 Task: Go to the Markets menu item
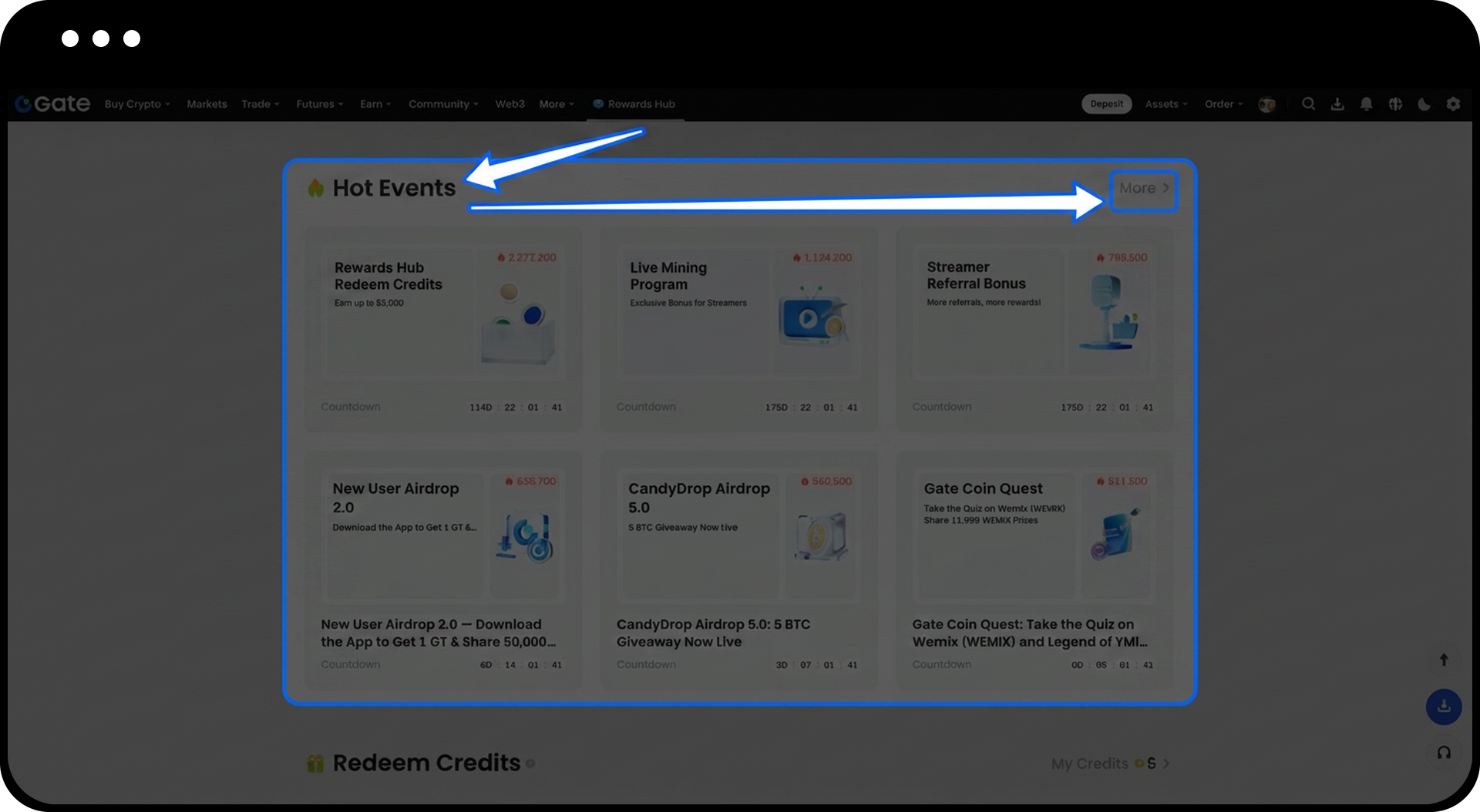[x=207, y=104]
